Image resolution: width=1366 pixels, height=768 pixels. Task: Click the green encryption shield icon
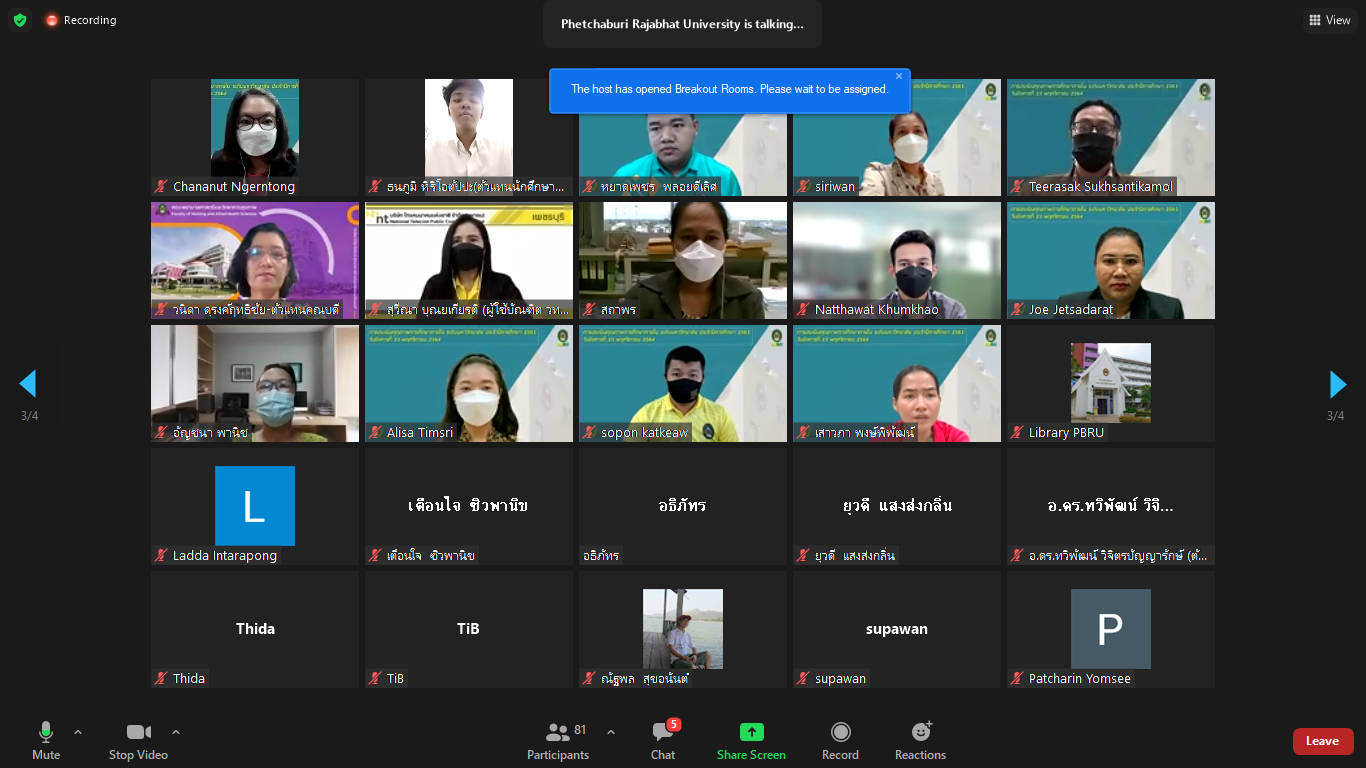[20, 20]
